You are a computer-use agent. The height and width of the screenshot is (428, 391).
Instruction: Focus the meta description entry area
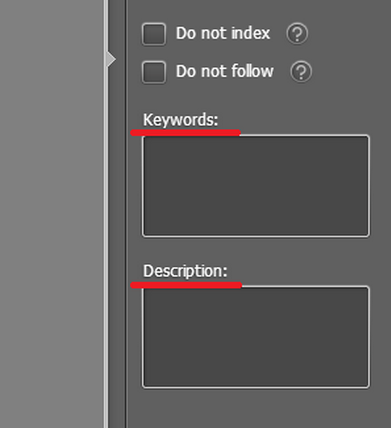pyautogui.click(x=256, y=337)
